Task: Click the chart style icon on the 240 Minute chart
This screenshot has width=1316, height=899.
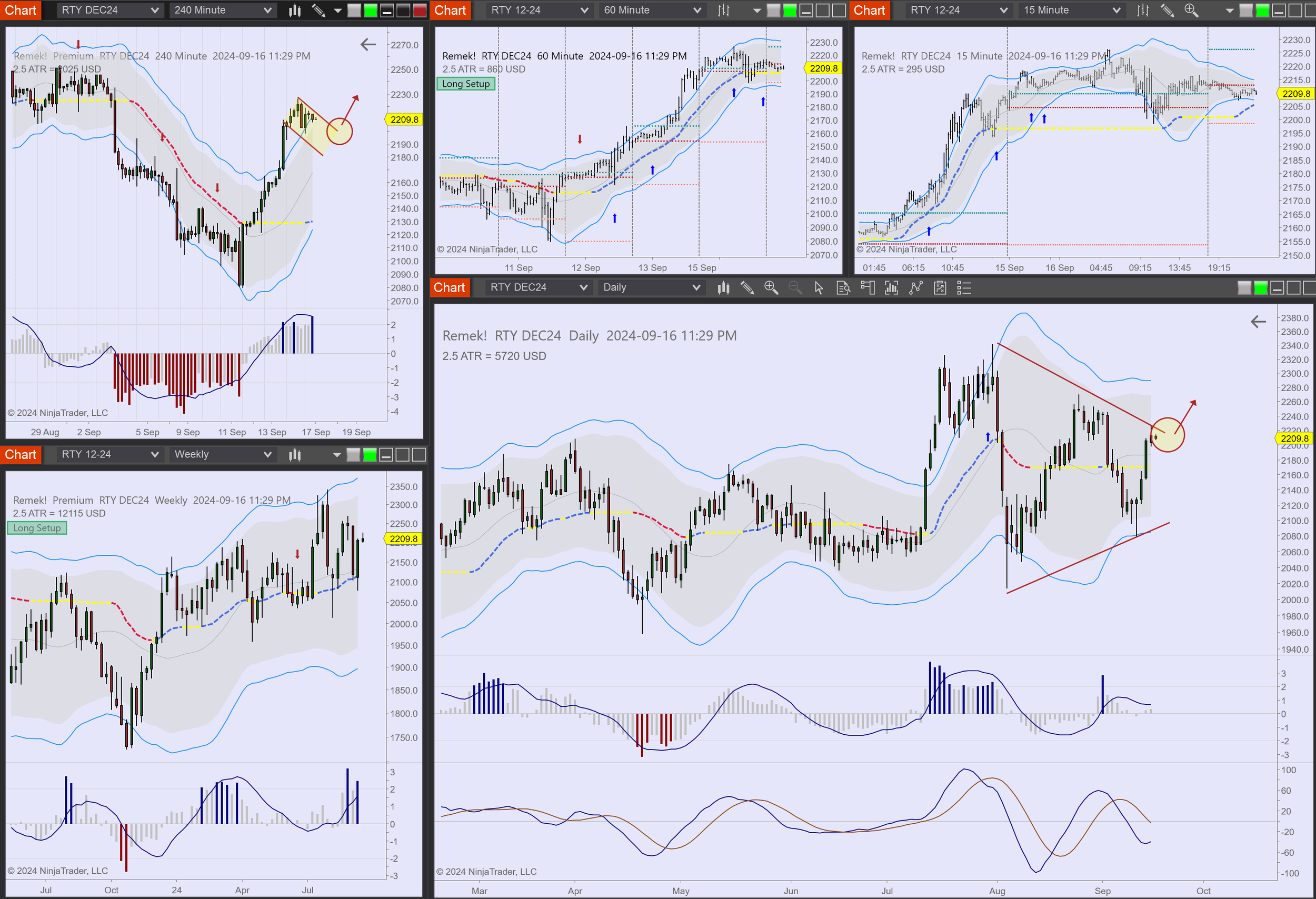Action: (294, 9)
